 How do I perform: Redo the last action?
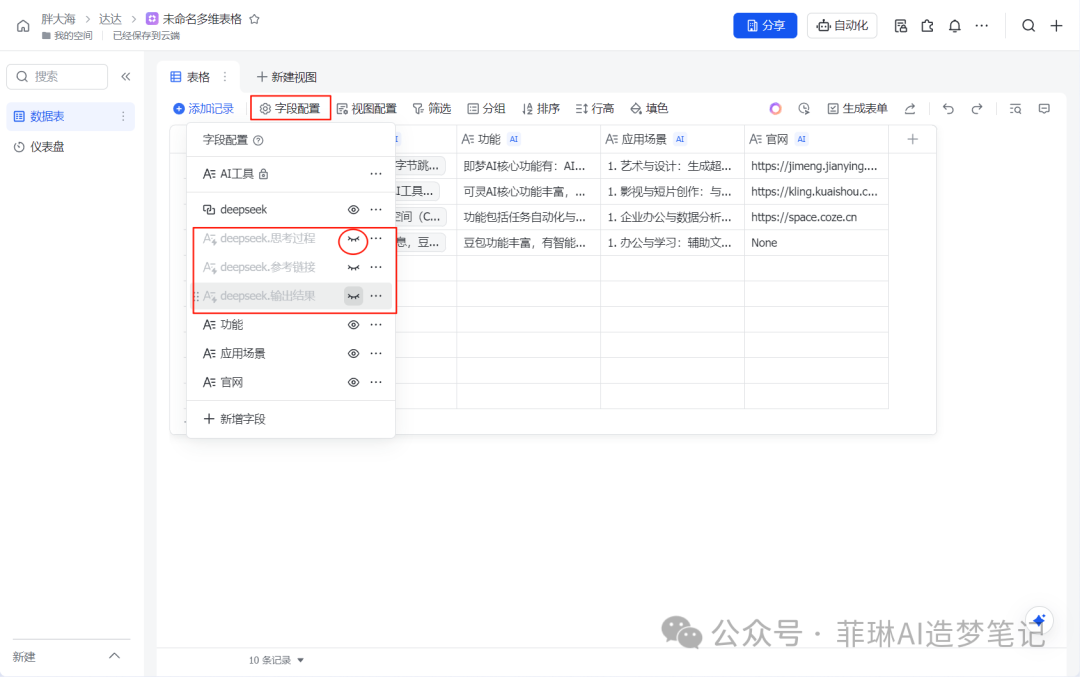[x=977, y=109]
